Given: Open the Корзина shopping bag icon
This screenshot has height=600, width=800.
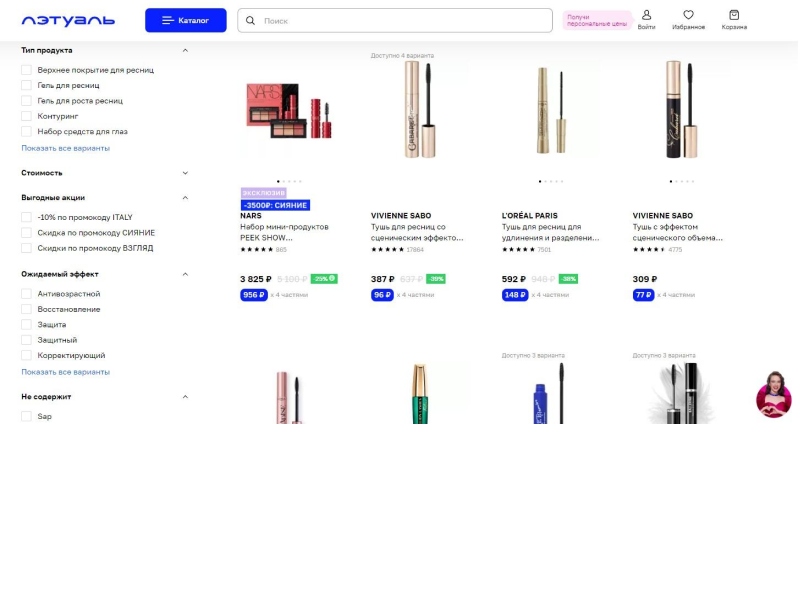Looking at the screenshot, I should coord(734,20).
